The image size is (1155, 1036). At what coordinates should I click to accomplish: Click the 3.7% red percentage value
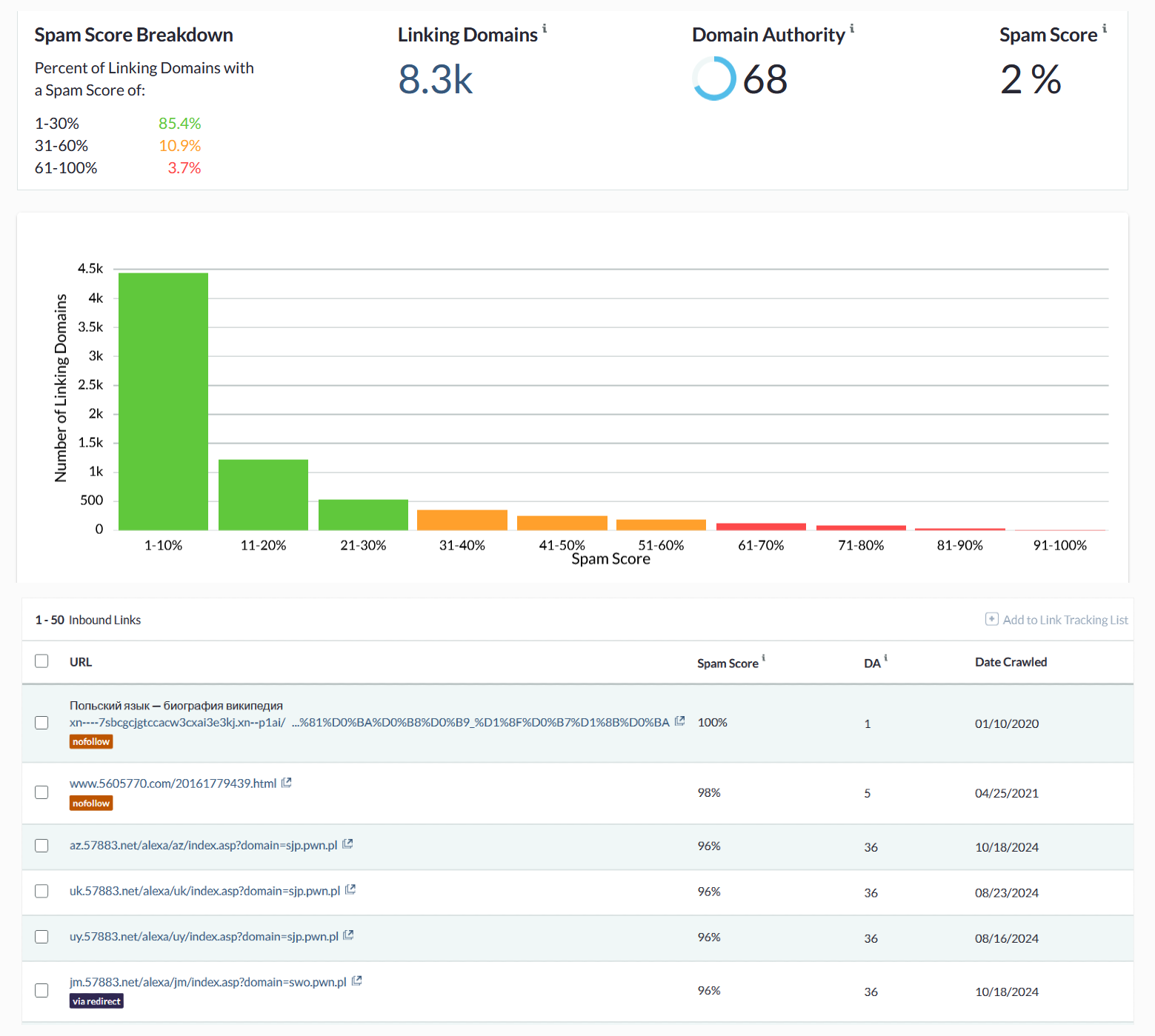(184, 168)
